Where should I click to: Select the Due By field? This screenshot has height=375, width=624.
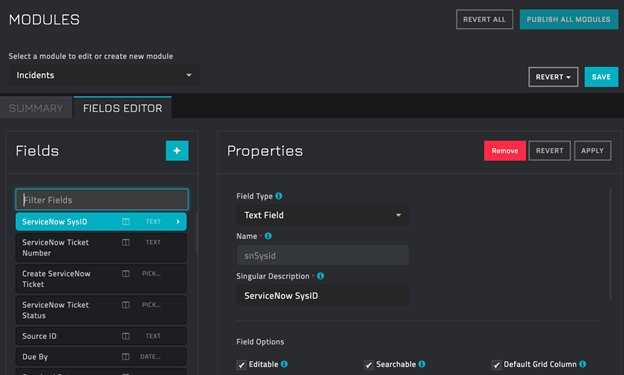tap(101, 357)
